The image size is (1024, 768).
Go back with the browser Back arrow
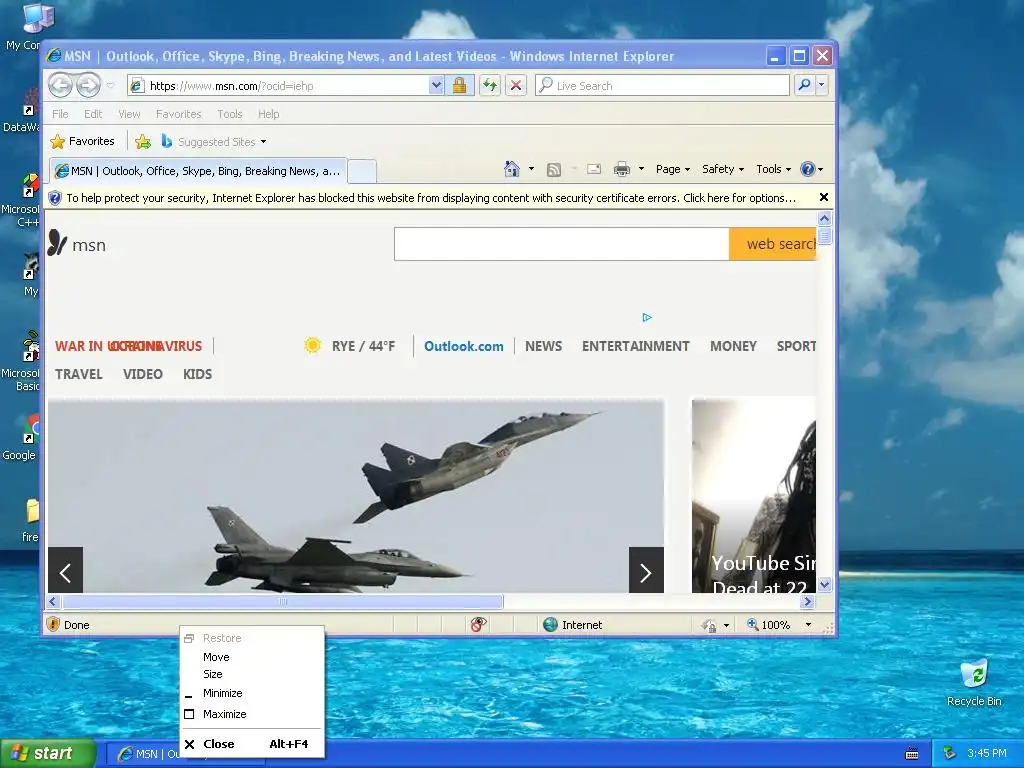point(60,86)
